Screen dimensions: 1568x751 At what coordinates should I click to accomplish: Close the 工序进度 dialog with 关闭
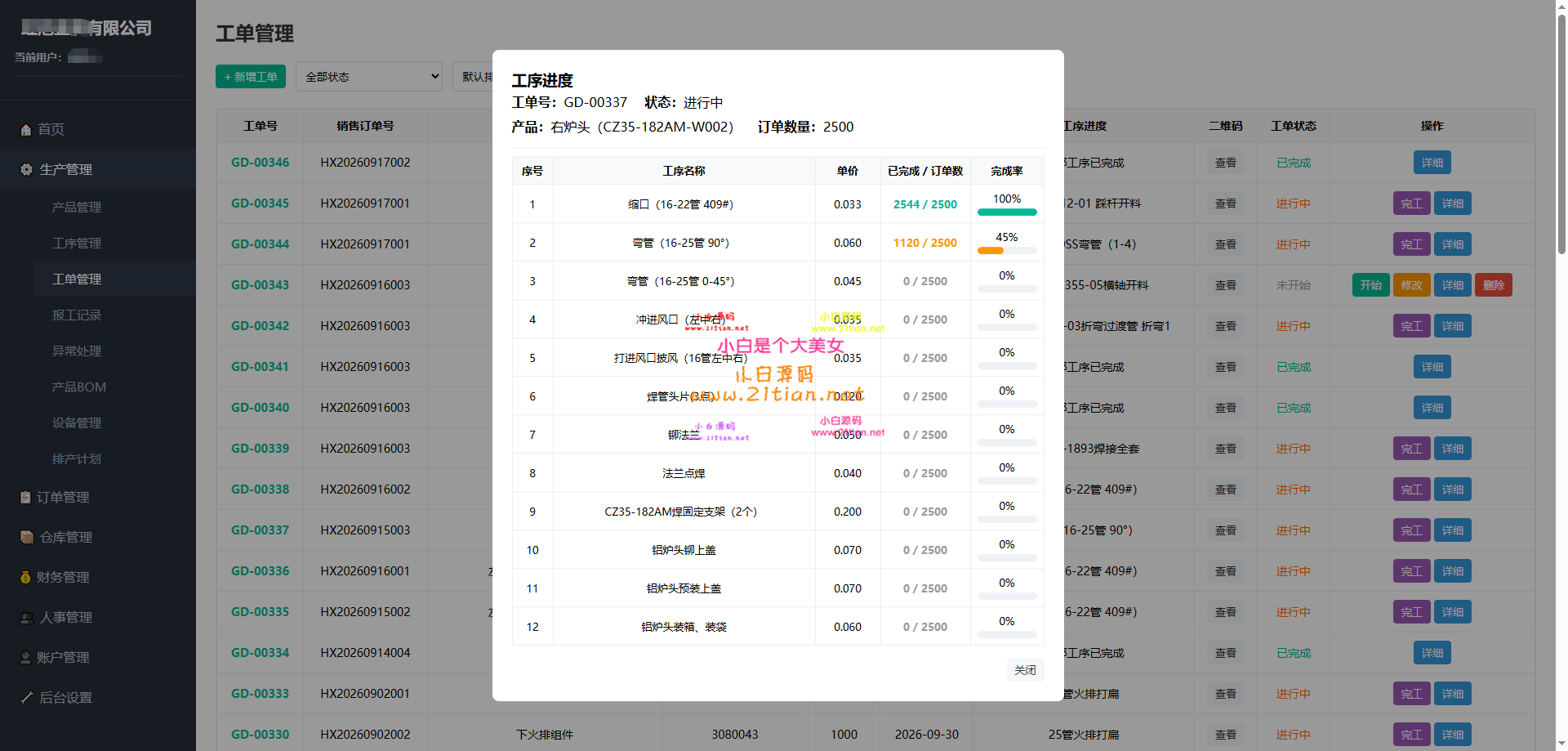tap(1025, 670)
